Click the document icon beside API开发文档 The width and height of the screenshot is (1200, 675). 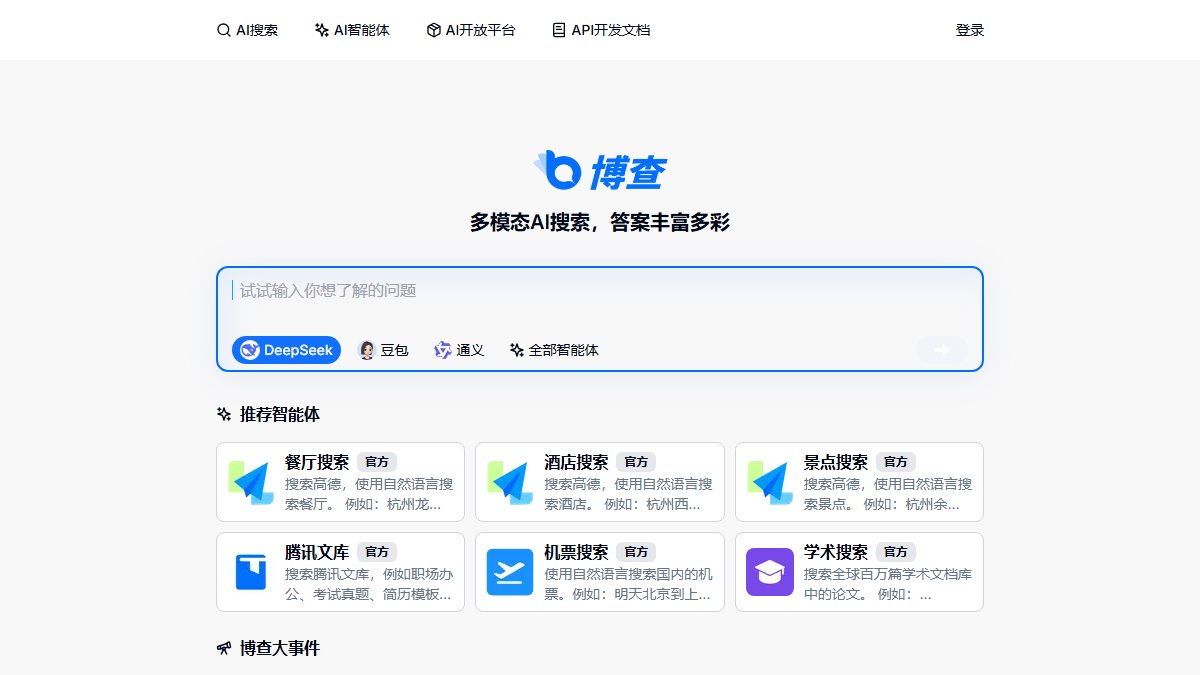pos(559,30)
